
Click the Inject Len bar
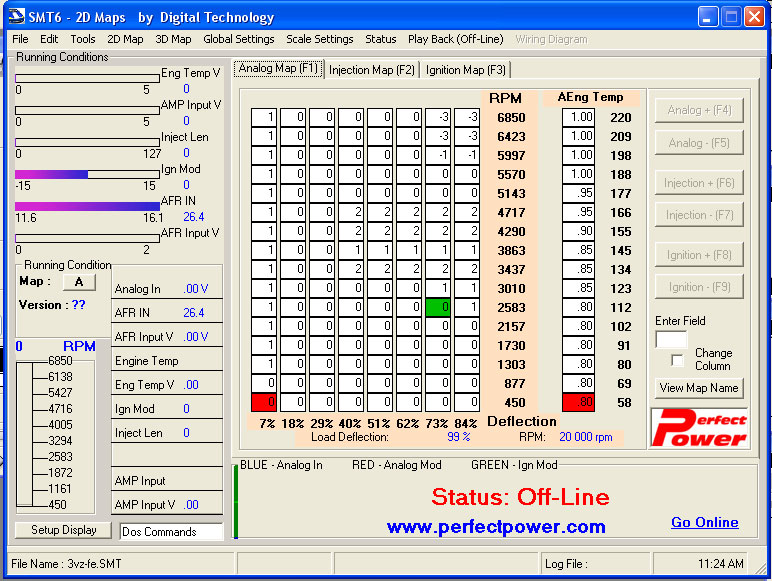[x=88, y=142]
